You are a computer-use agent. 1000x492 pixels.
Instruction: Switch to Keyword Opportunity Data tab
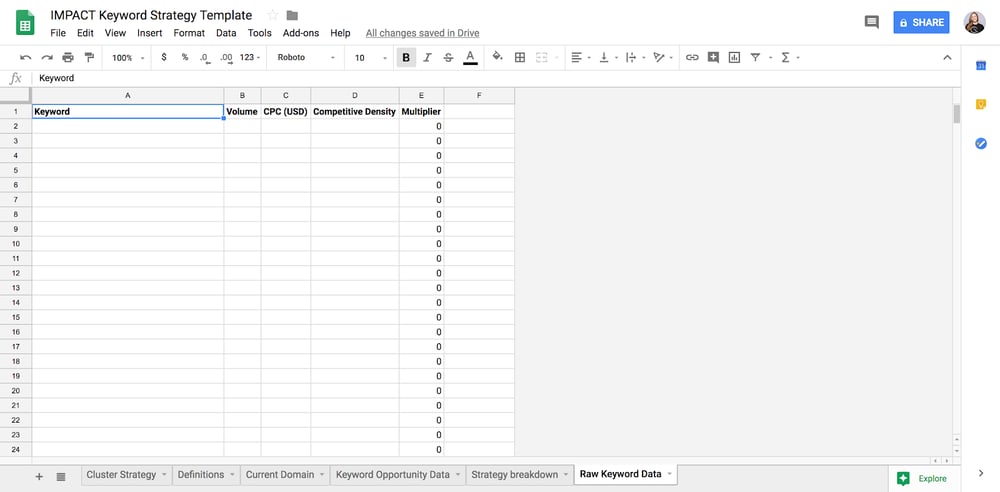click(398, 475)
